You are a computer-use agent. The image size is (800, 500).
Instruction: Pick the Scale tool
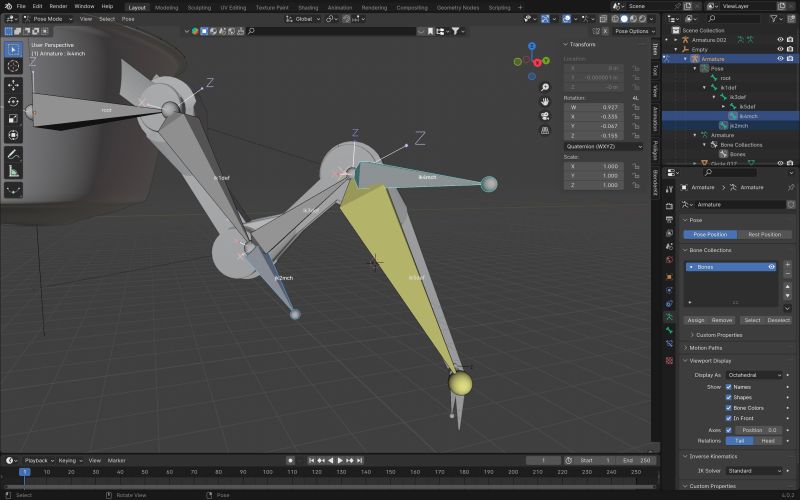point(13,118)
